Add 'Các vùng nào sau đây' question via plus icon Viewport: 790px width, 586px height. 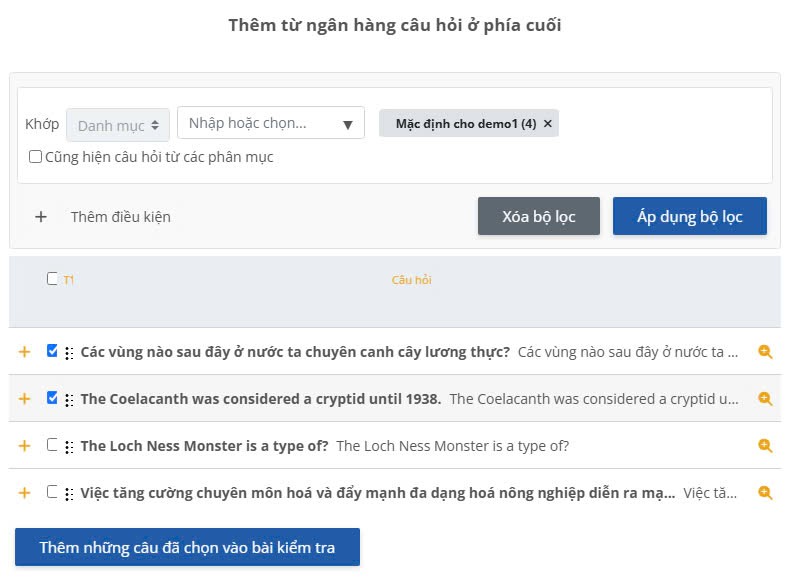click(24, 352)
